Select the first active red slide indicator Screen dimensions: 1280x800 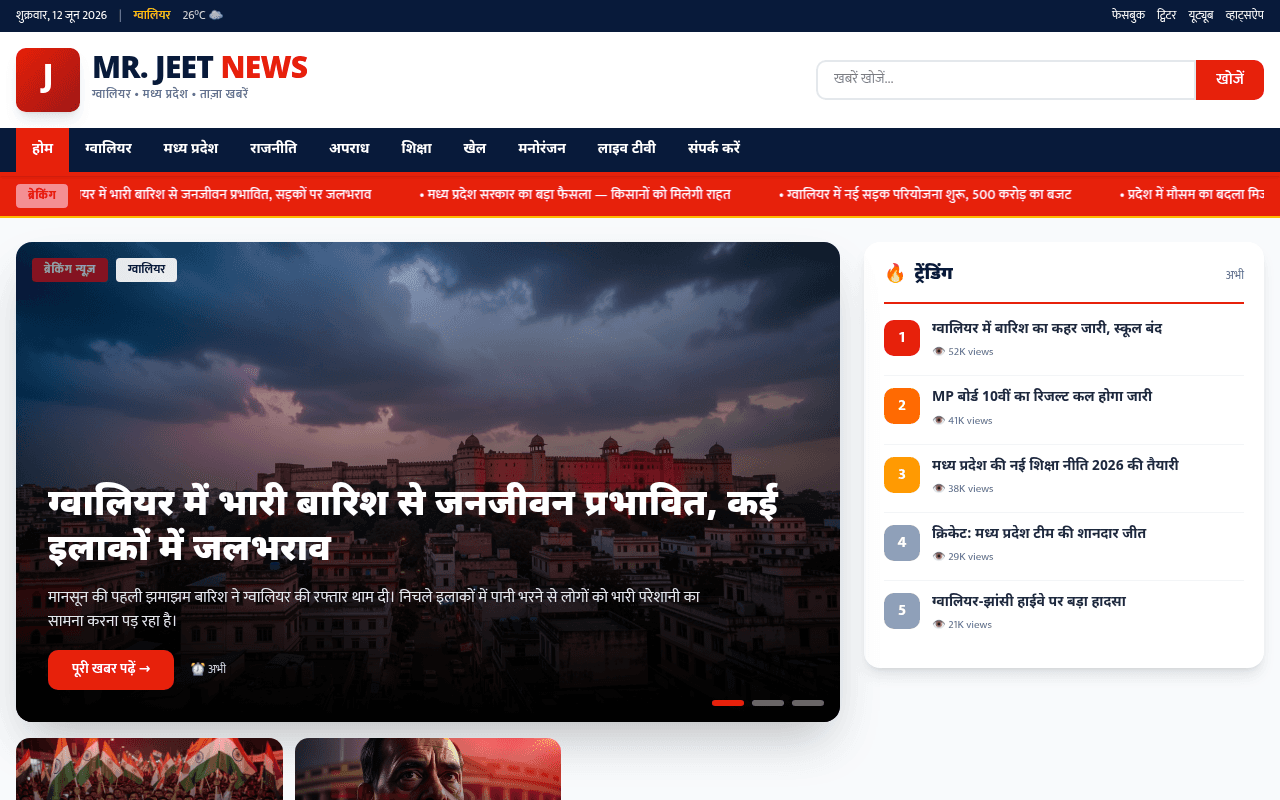click(x=728, y=703)
